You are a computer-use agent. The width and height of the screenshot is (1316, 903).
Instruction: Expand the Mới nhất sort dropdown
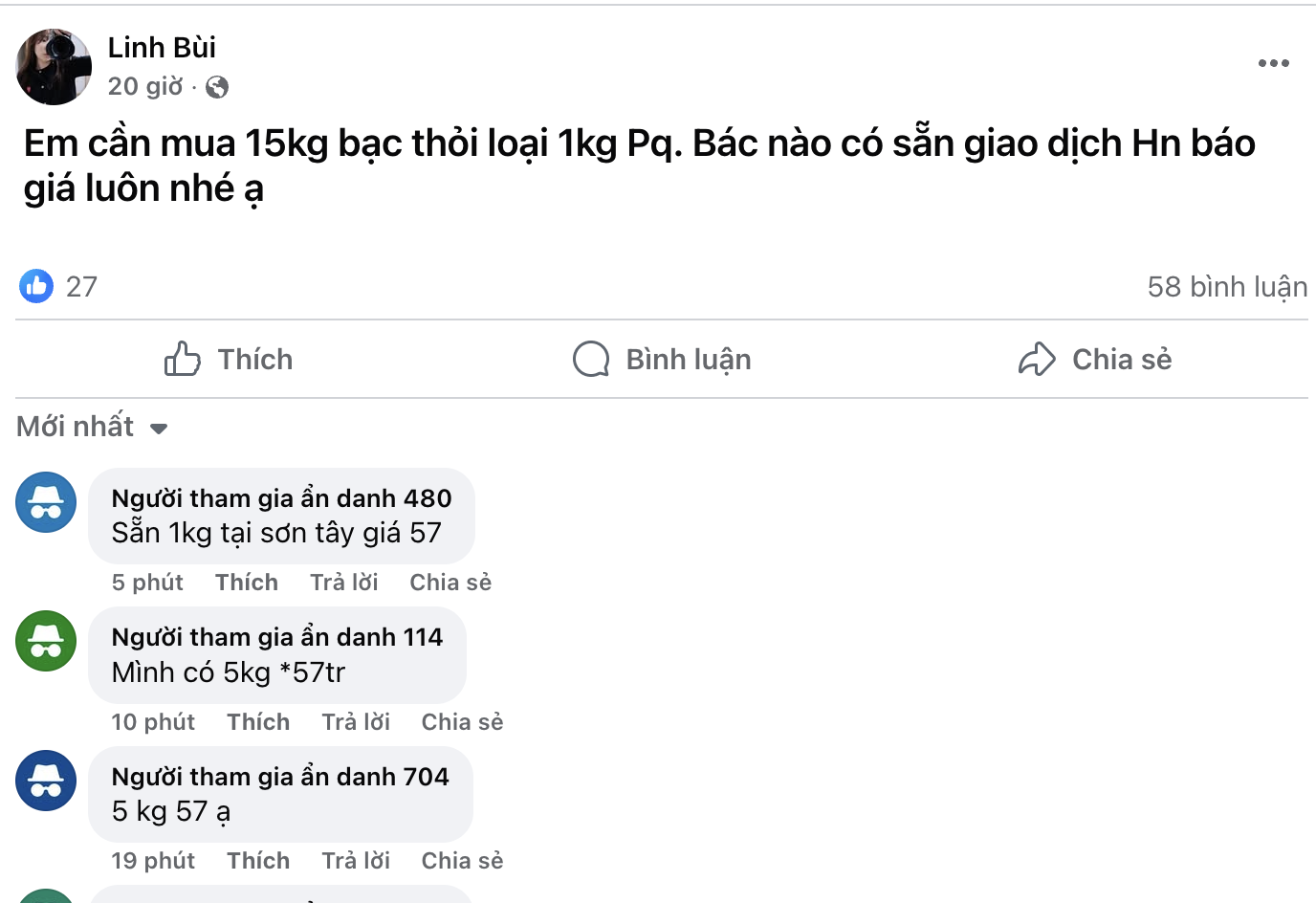[92, 427]
